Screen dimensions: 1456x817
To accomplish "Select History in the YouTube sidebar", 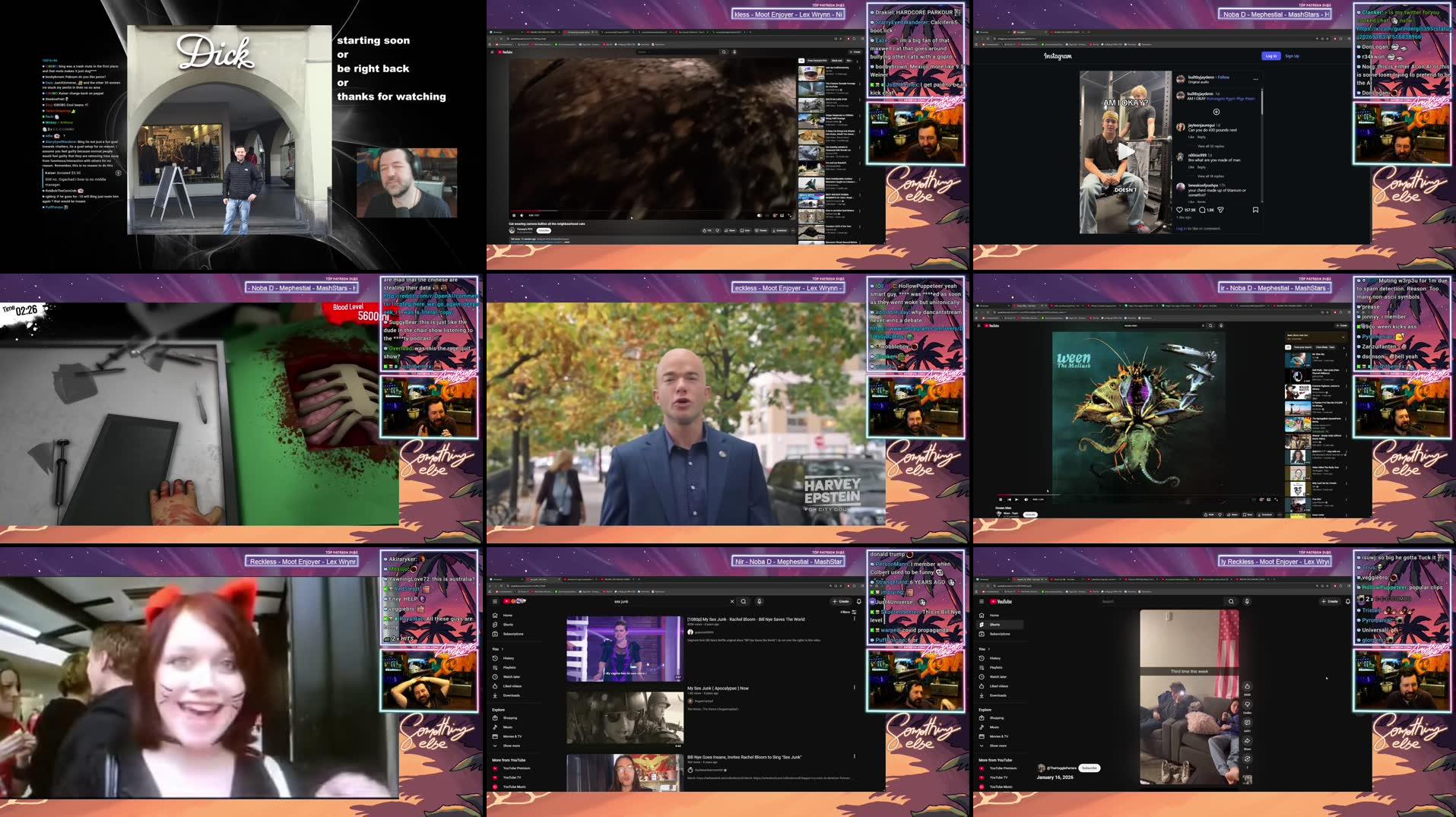I will click(x=509, y=658).
